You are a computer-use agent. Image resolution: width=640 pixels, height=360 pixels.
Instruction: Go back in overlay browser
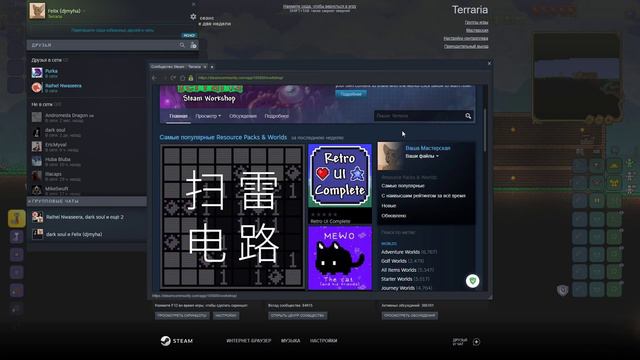coord(155,78)
